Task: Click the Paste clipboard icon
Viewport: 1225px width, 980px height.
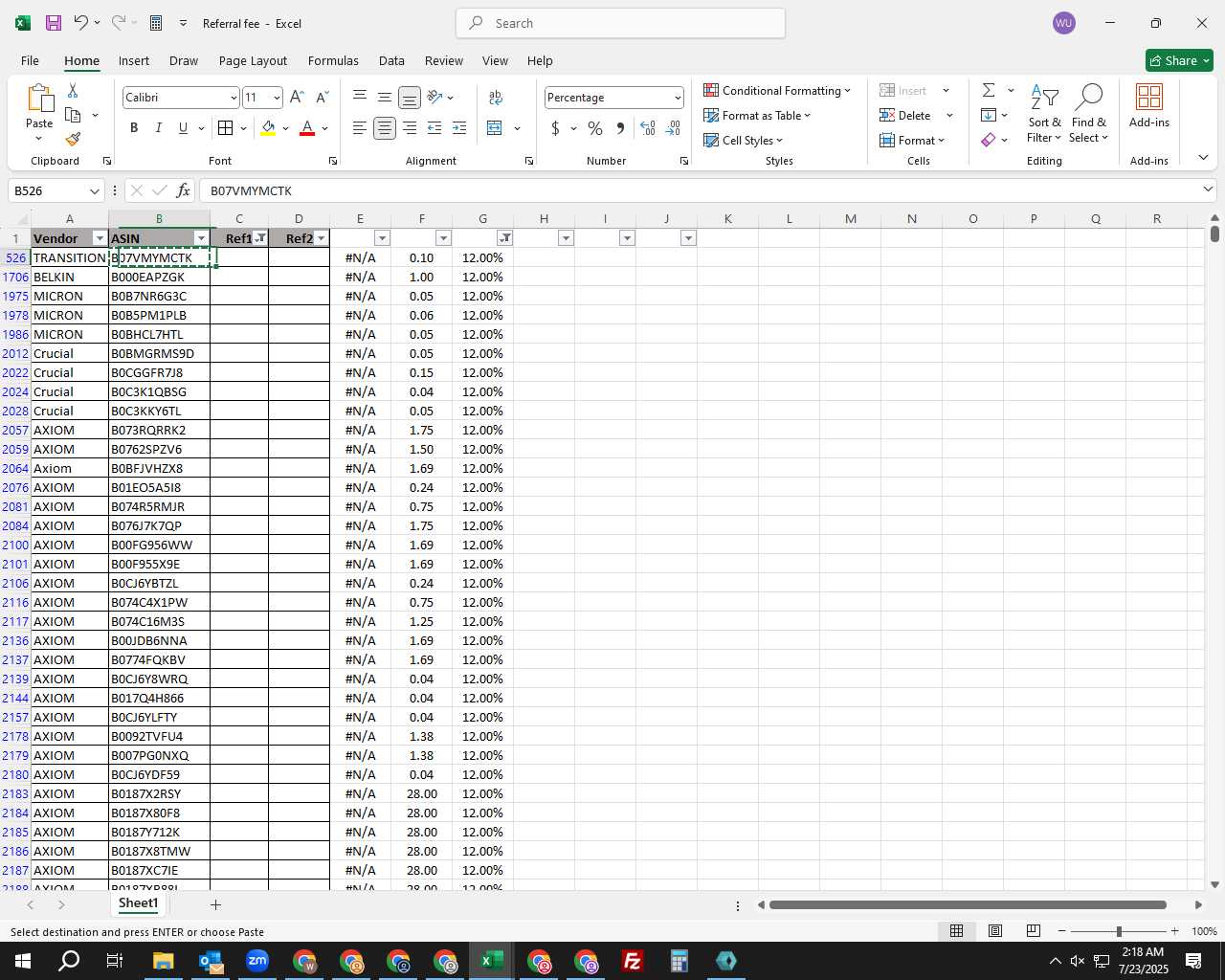Action: pos(39,99)
